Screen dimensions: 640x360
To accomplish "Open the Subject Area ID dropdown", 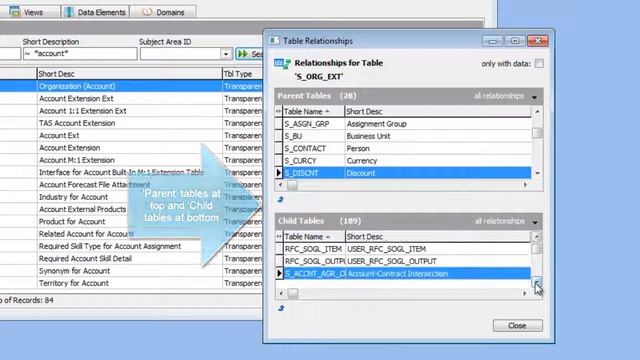I will pyautogui.click(x=226, y=54).
